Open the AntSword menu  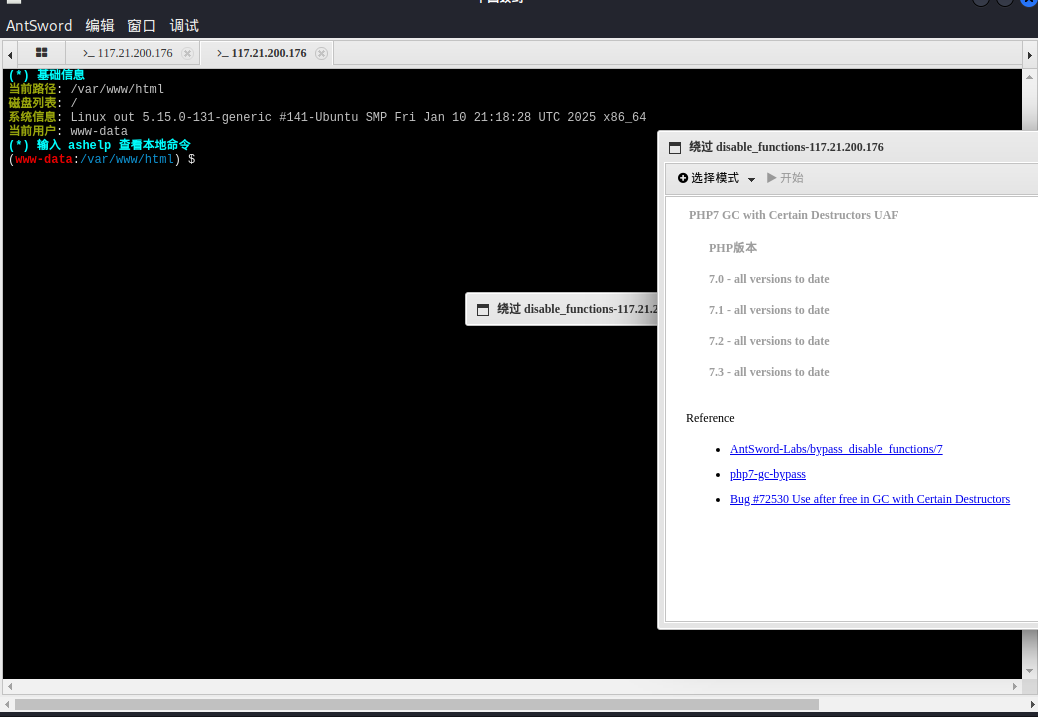tap(39, 26)
